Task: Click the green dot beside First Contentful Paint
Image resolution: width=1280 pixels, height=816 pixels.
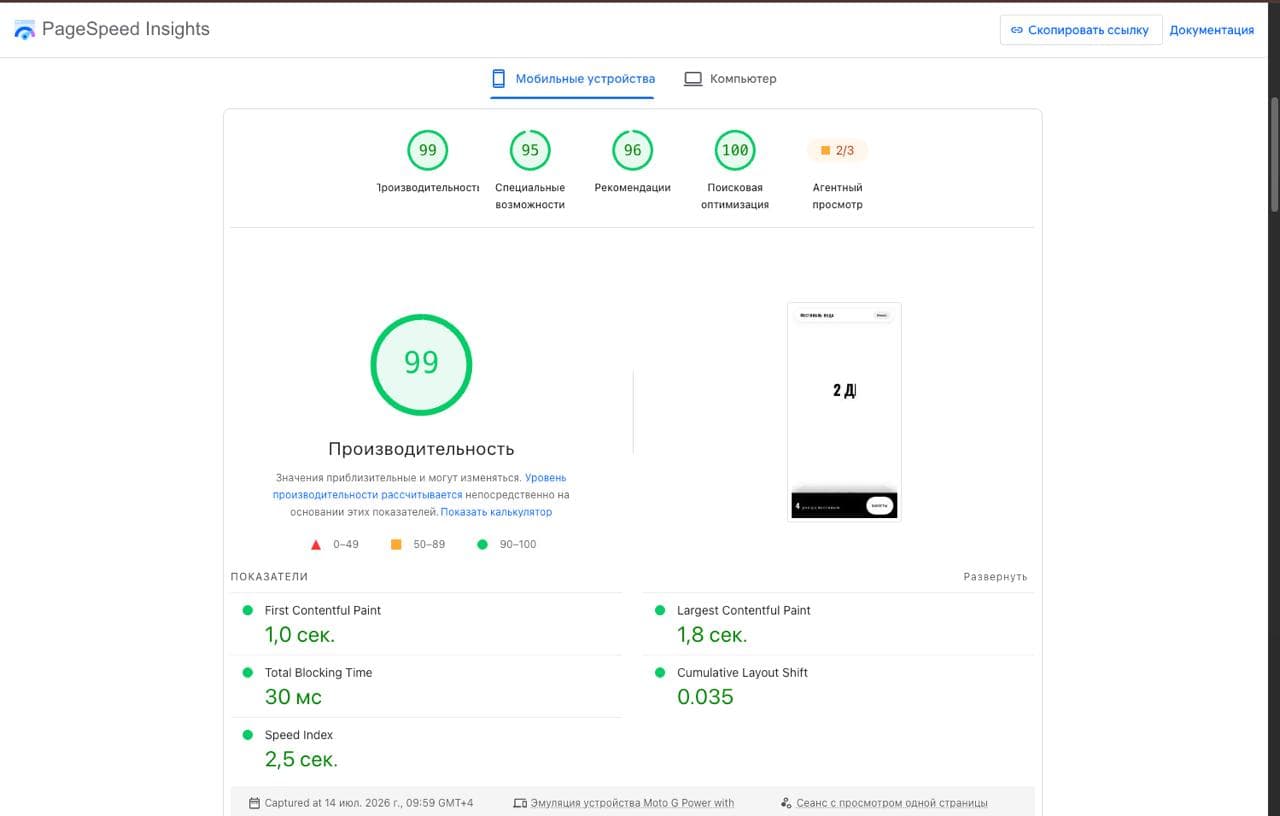Action: click(x=248, y=610)
